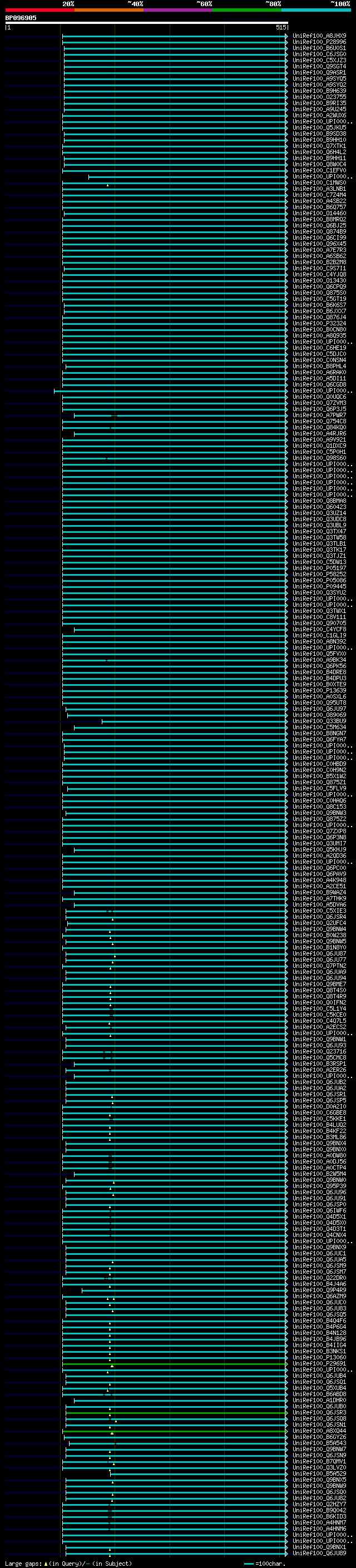
Task: Select hit label UniRef100_Q5FVX0
Action: click(x=319, y=654)
